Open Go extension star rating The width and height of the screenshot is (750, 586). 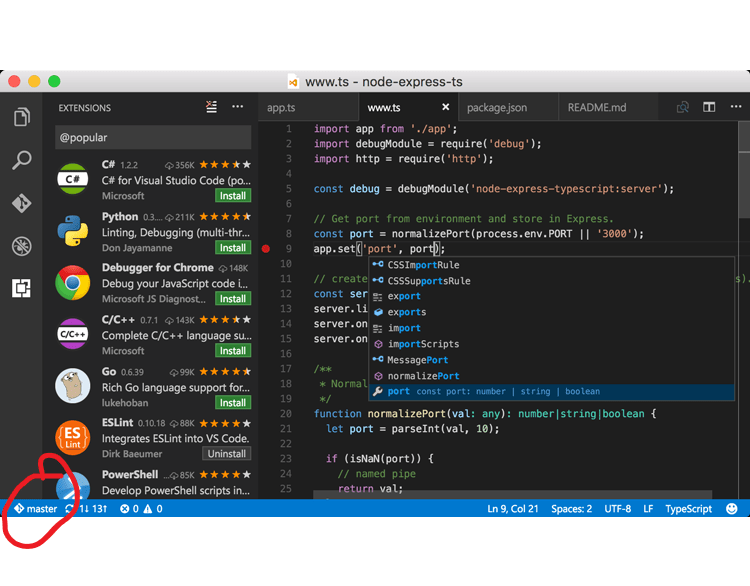point(224,372)
